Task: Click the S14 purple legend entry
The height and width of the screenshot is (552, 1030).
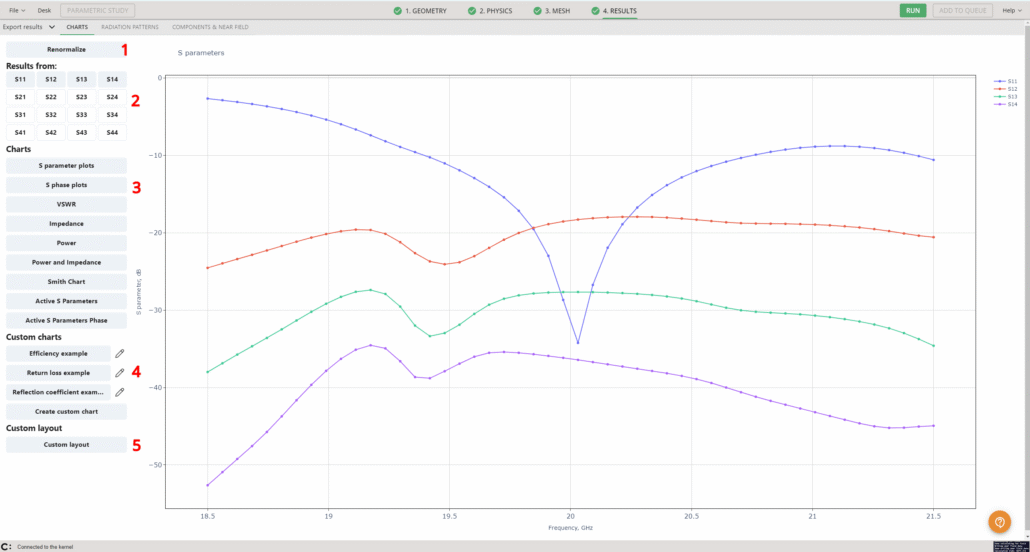Action: pos(1006,104)
